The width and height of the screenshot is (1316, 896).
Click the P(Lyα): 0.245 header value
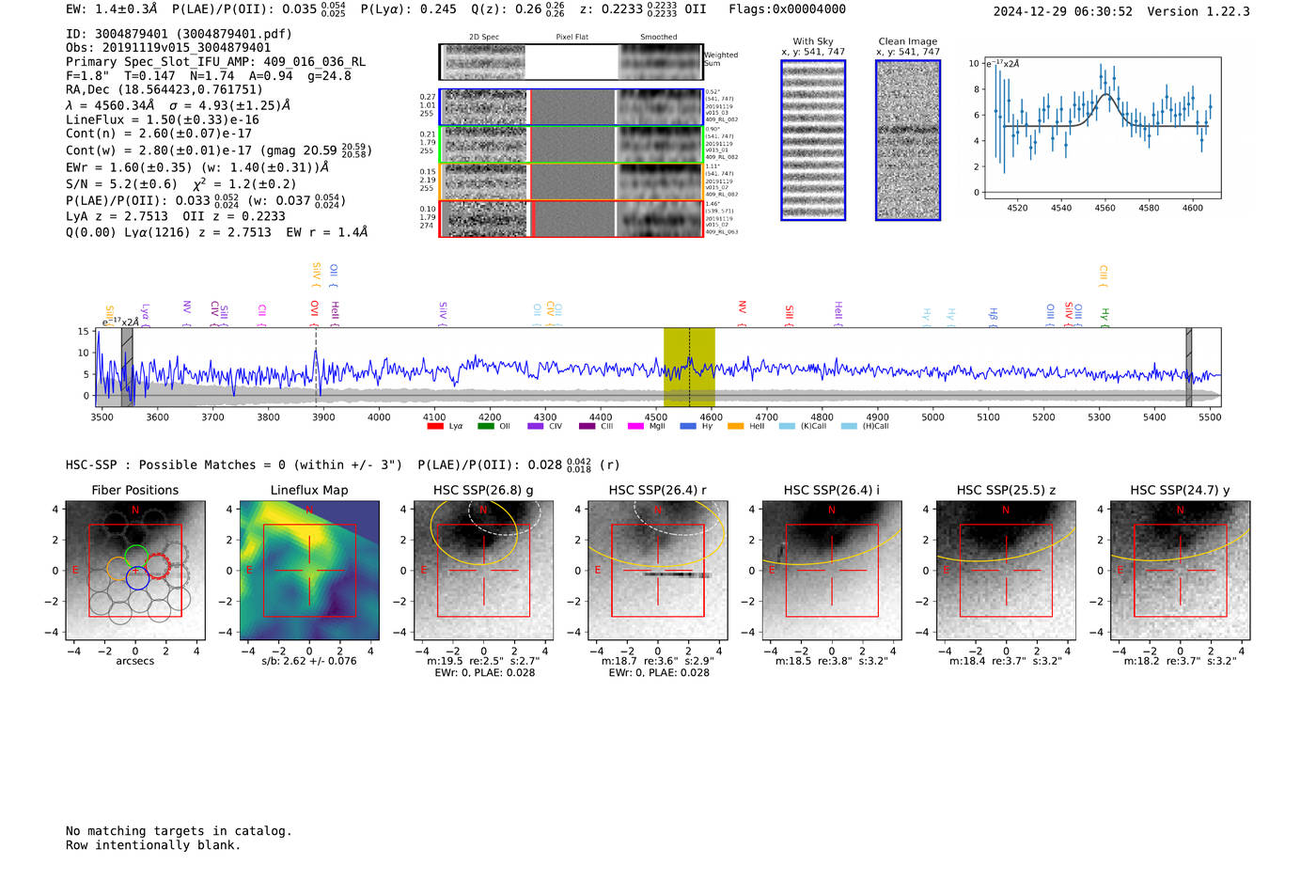click(x=409, y=9)
